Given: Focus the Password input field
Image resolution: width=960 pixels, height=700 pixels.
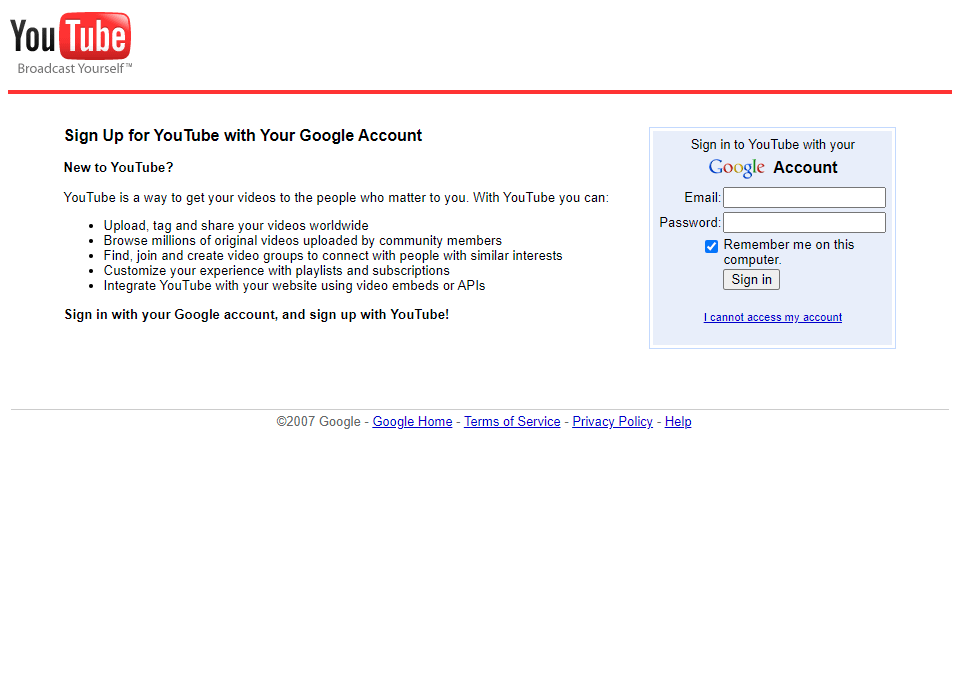Looking at the screenshot, I should coord(804,222).
